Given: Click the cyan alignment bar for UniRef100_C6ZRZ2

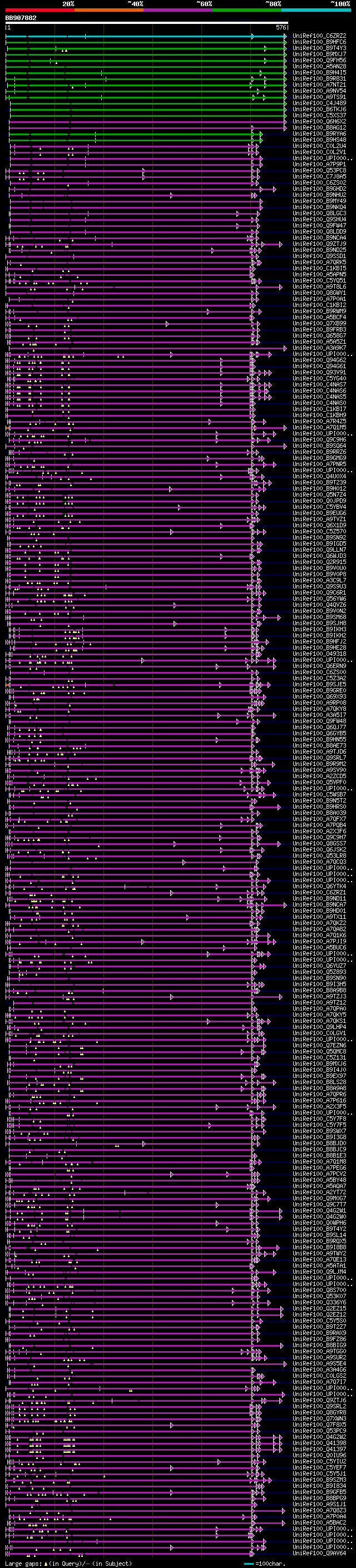Looking at the screenshot, I should coord(146,36).
